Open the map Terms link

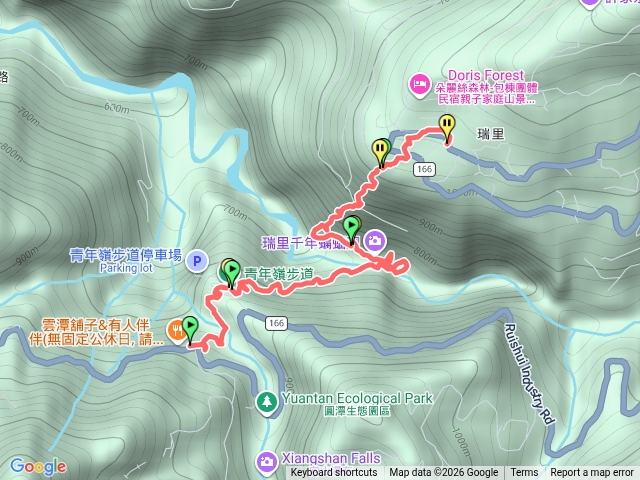pos(524,473)
